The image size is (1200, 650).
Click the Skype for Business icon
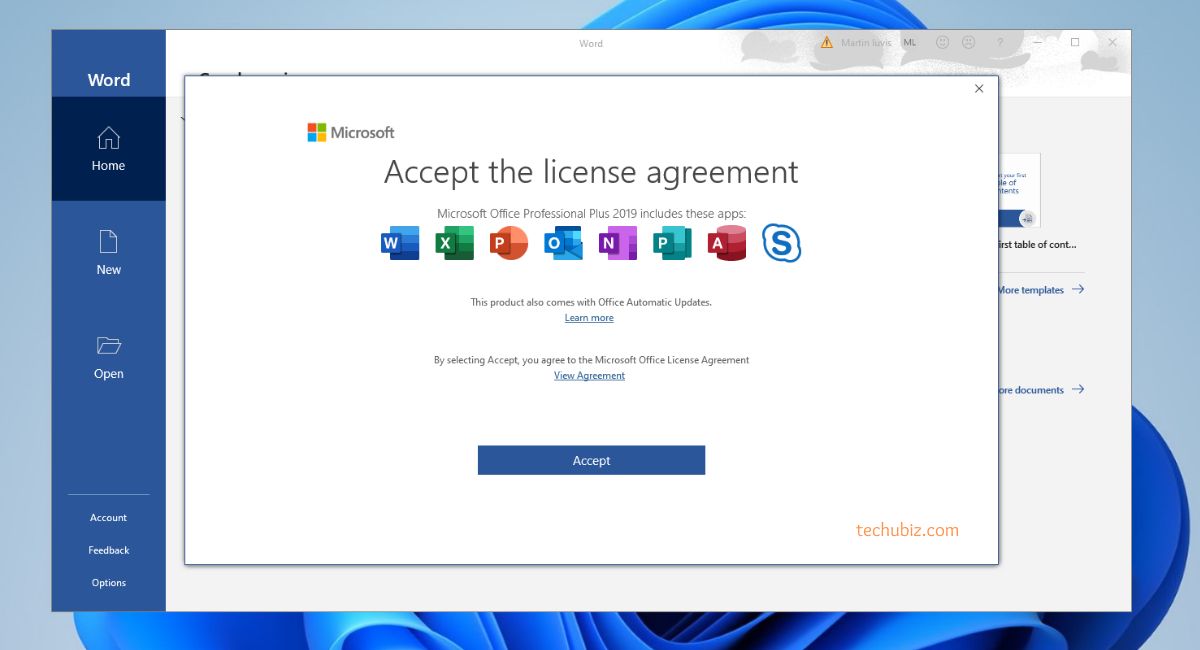(781, 243)
